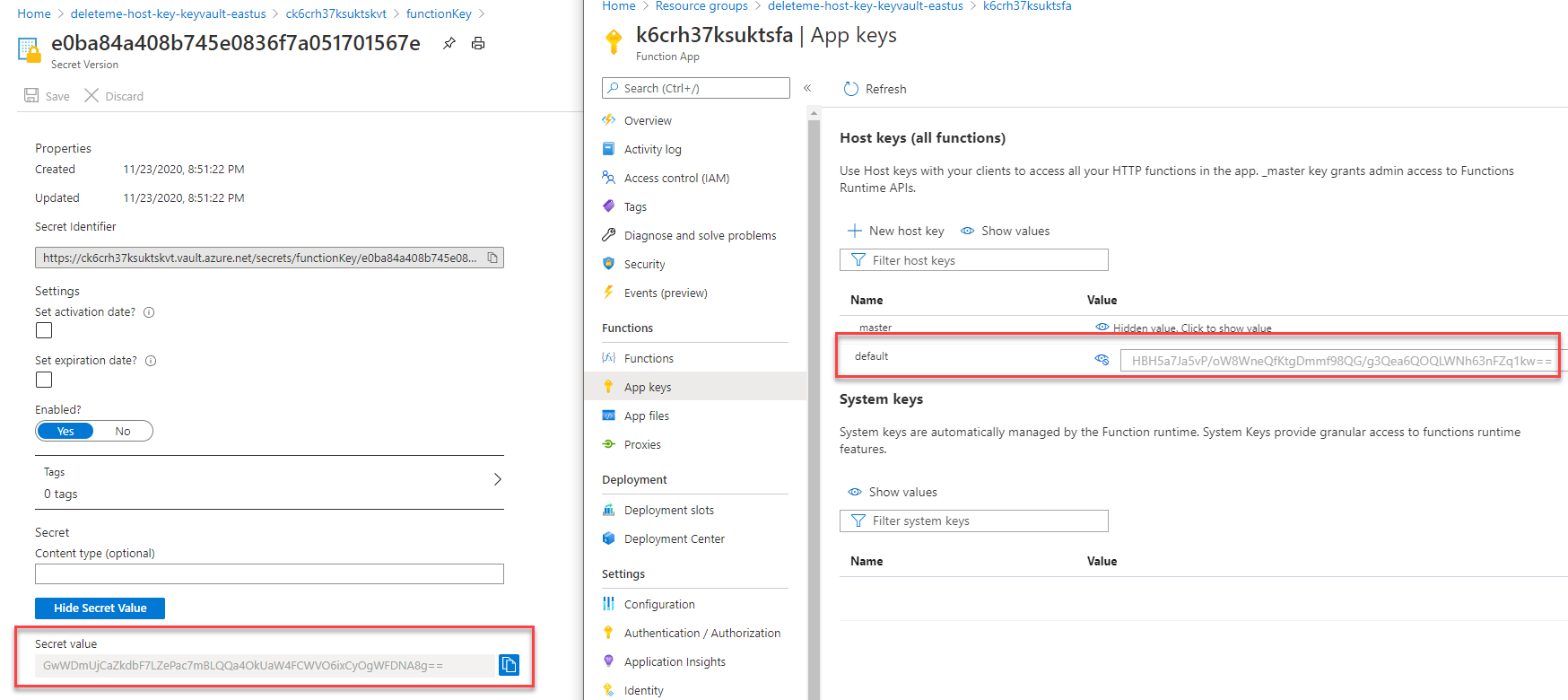Viewport: 1568px width, 700px height.
Task: Click the App files icon
Action: pos(609,416)
